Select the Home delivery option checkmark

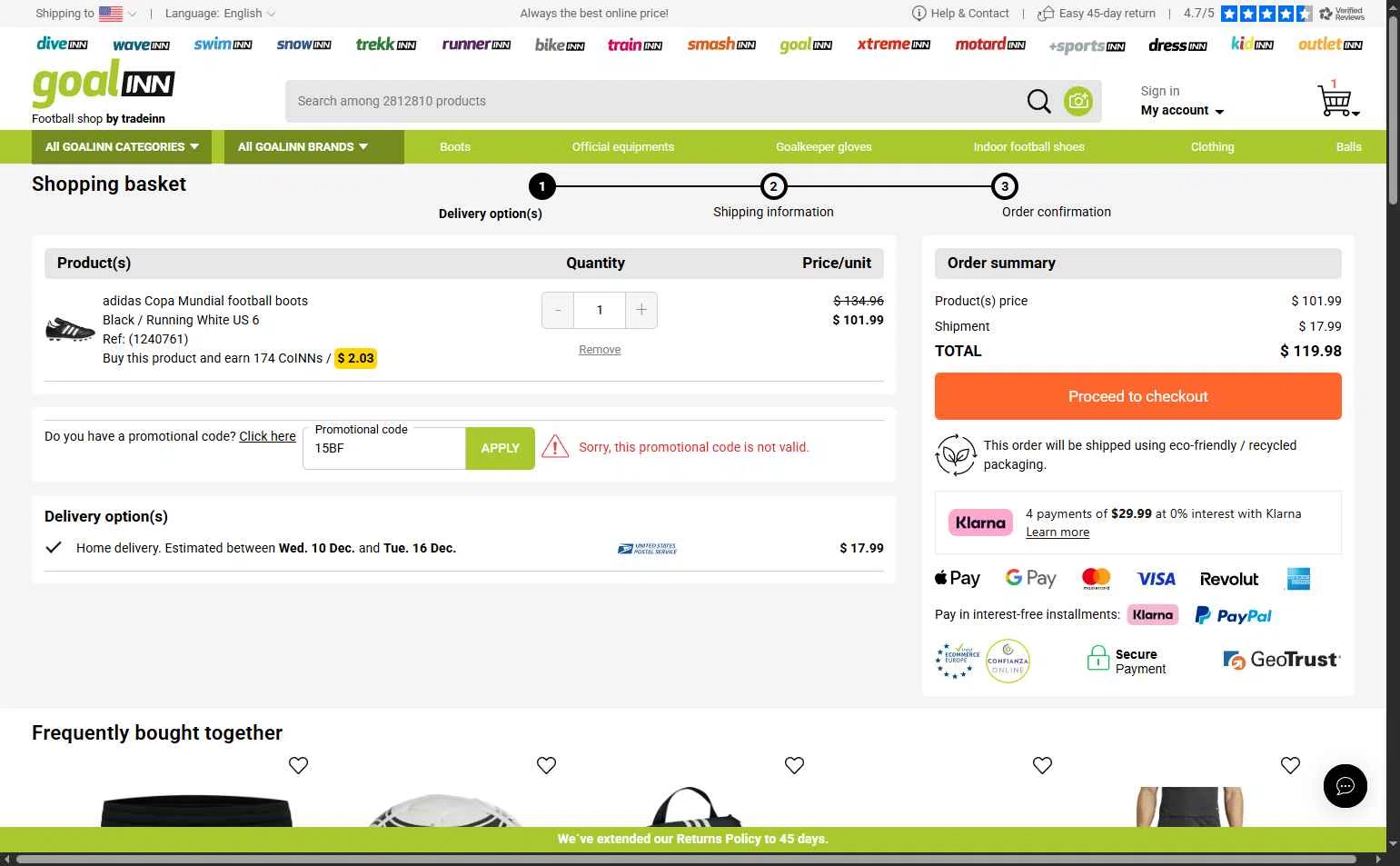[x=54, y=547]
